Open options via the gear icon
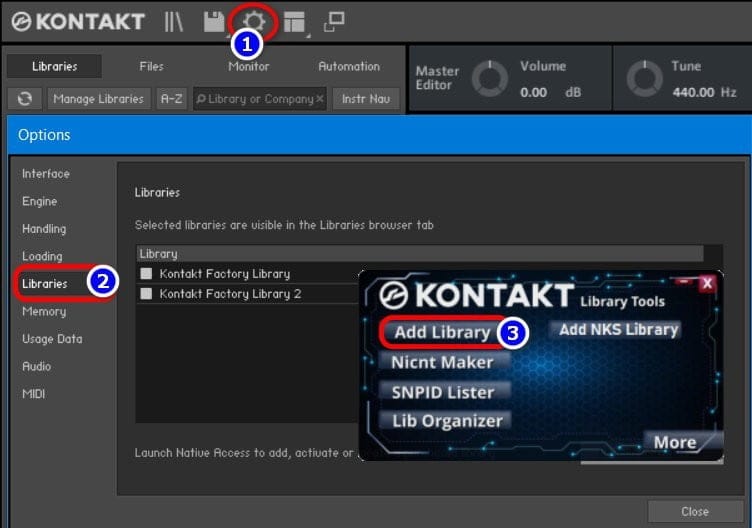Image resolution: width=752 pixels, height=528 pixels. (x=253, y=22)
